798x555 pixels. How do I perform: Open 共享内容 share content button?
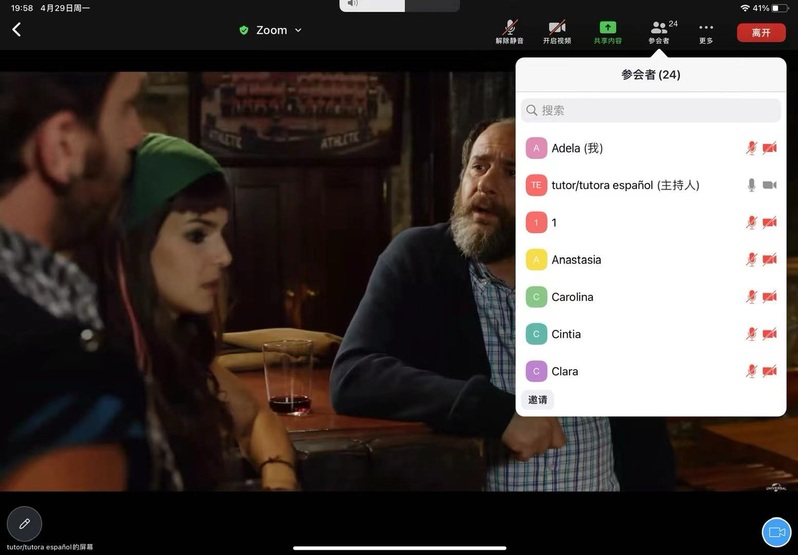click(x=608, y=32)
